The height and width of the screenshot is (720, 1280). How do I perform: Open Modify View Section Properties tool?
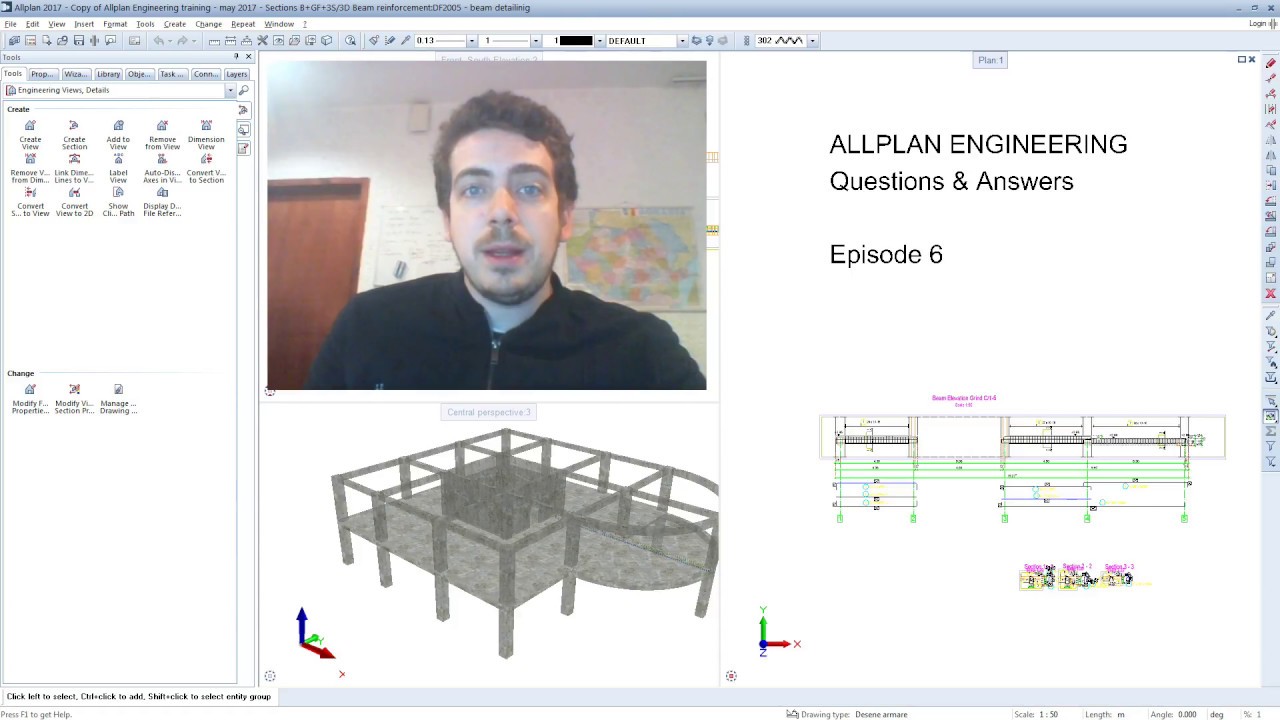pos(74,399)
